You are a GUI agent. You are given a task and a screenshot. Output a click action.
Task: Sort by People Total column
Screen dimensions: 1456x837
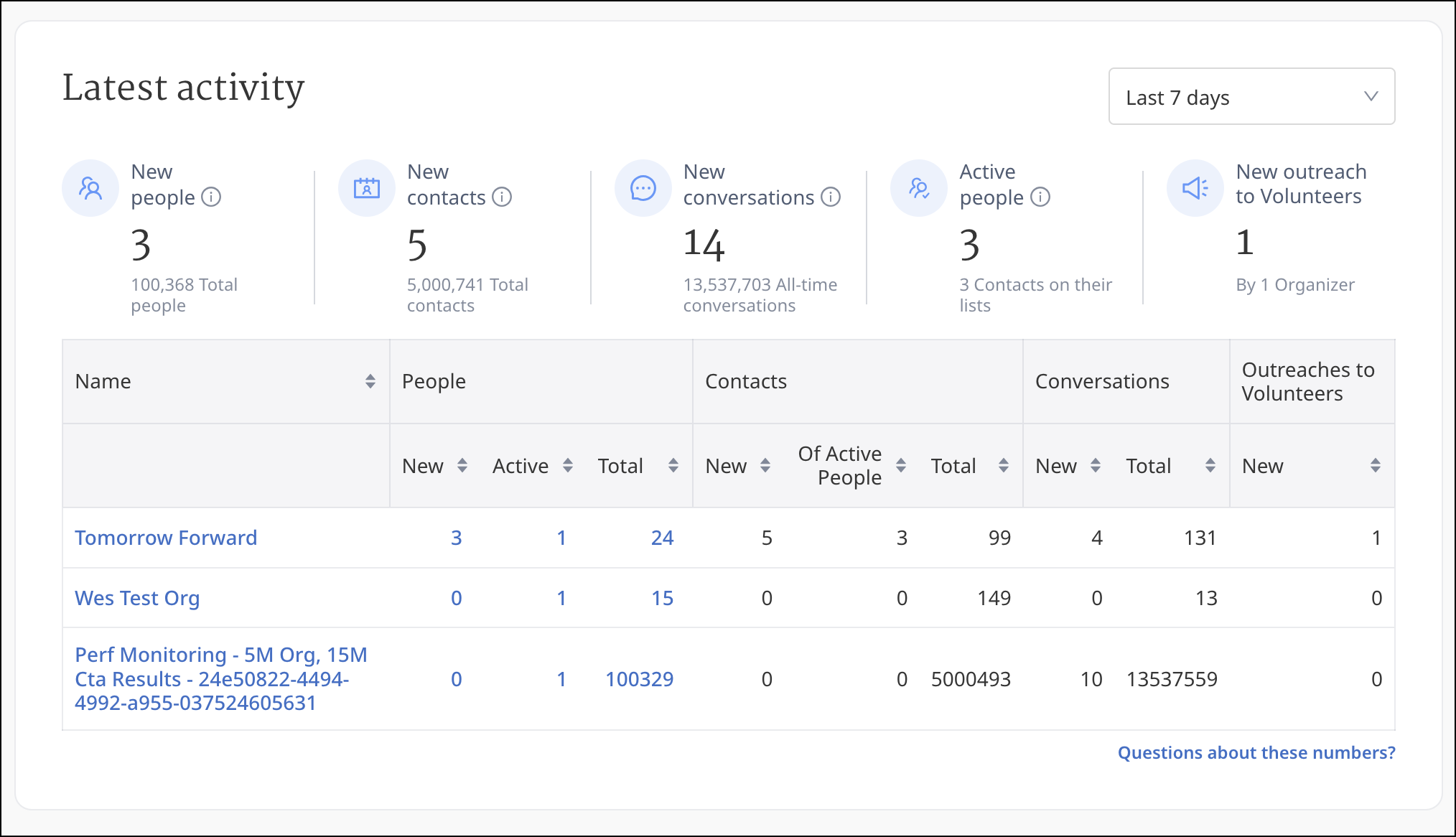pos(673,466)
